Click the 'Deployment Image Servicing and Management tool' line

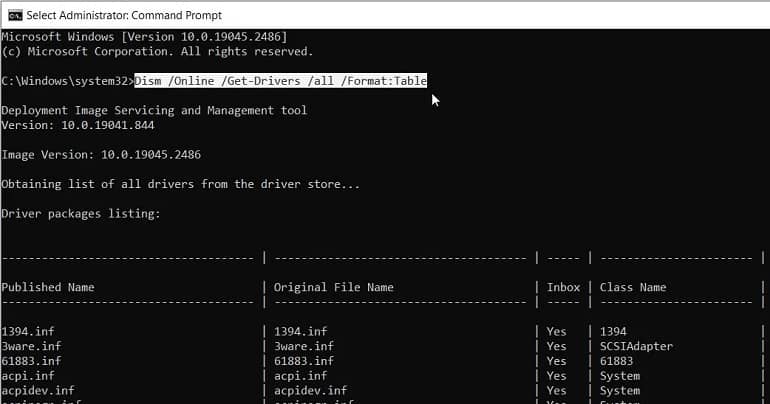click(x=154, y=110)
